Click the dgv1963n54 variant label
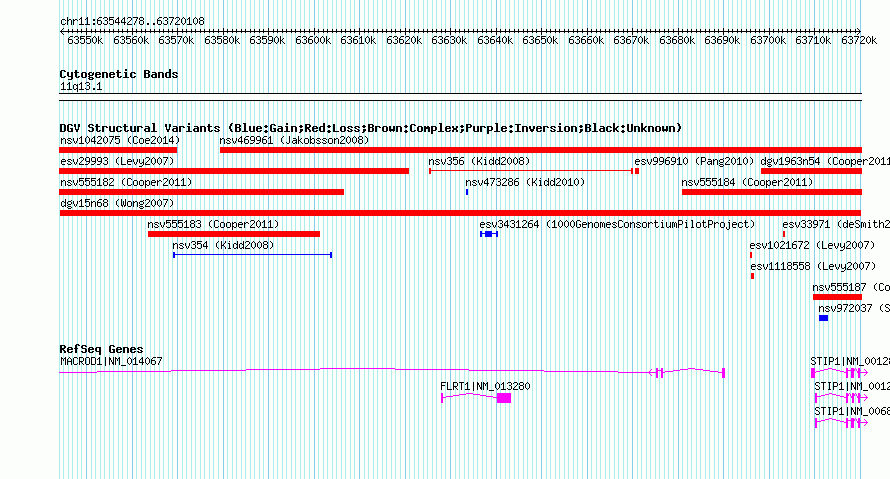This screenshot has height=479, width=890. (x=825, y=162)
